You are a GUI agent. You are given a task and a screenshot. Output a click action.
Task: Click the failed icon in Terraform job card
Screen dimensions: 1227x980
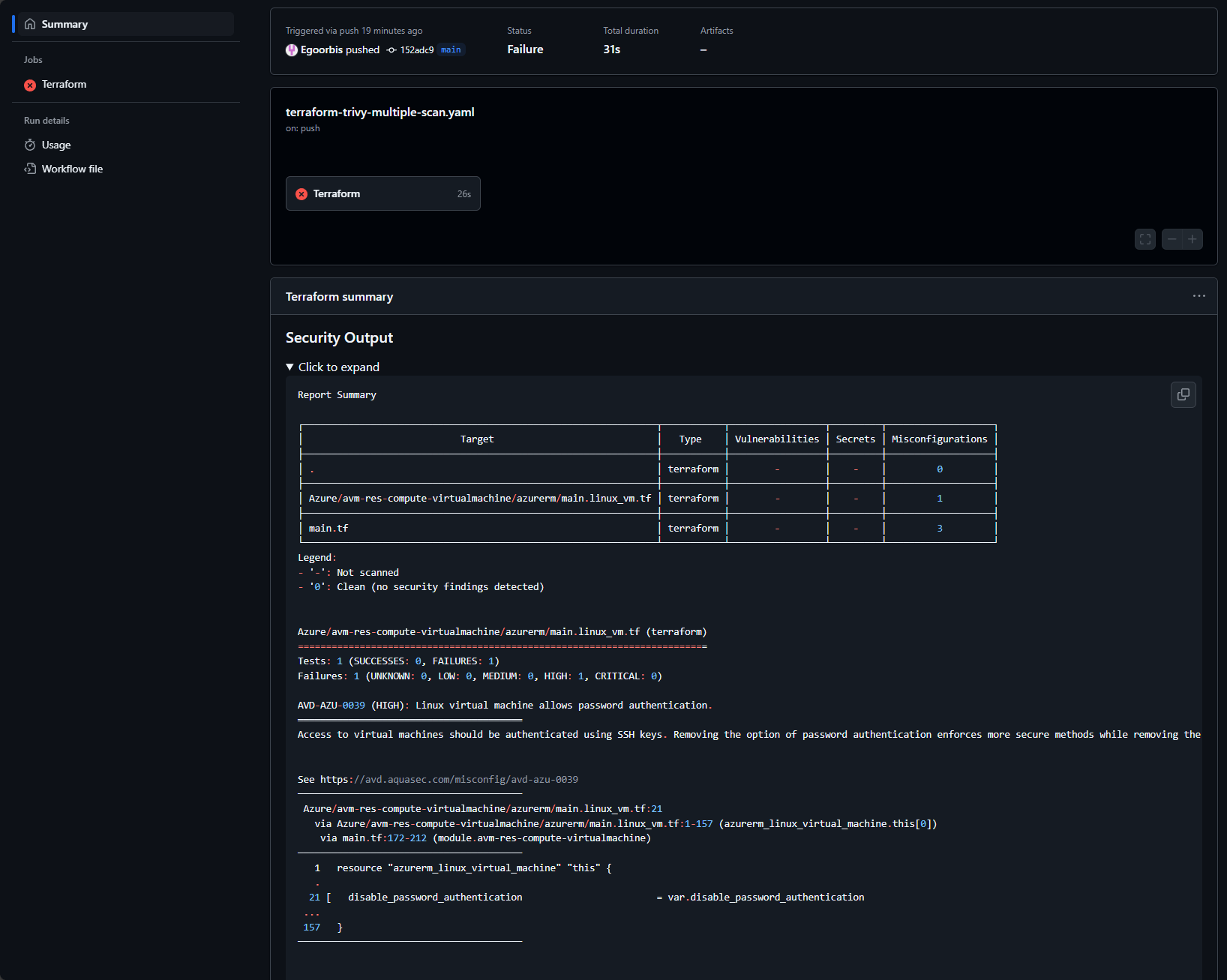click(x=301, y=194)
